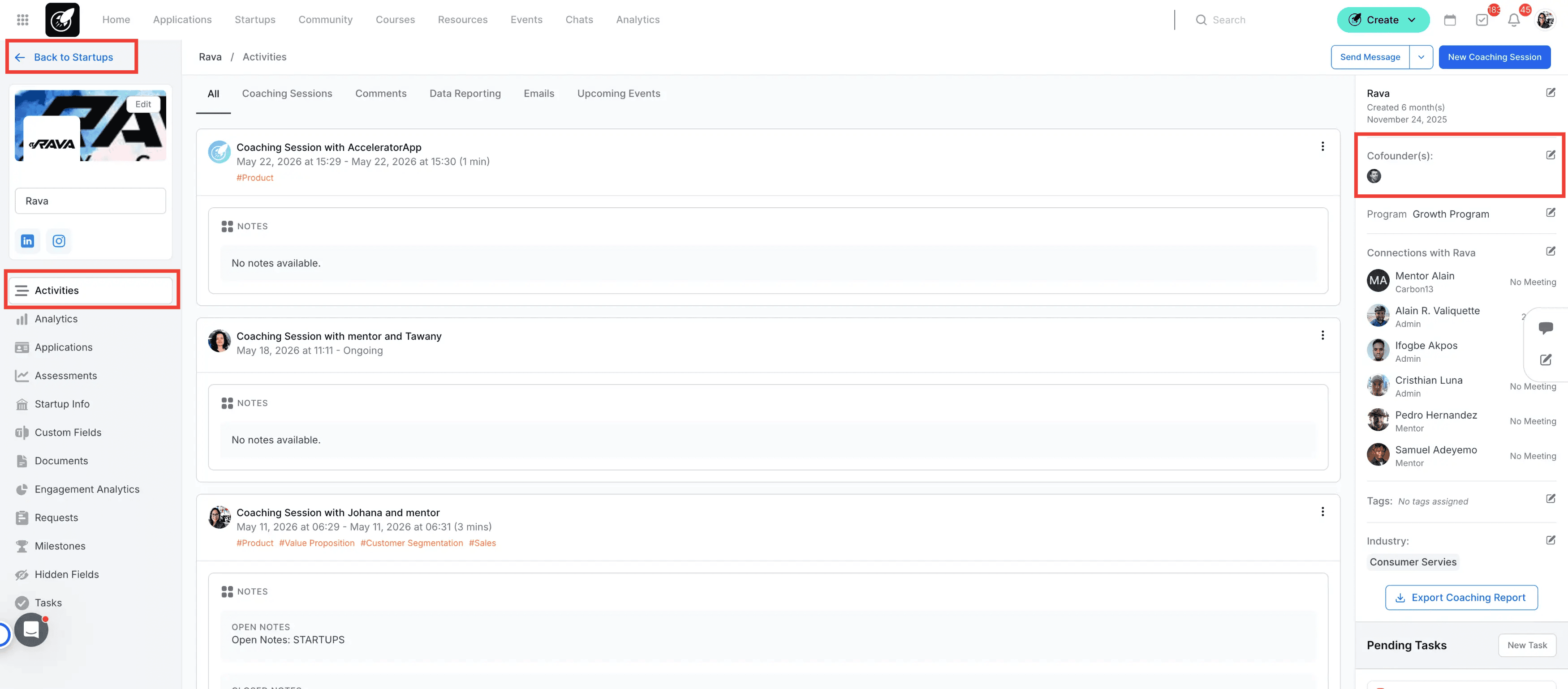This screenshot has width=1568, height=689.
Task: Open options for mentor and Tawany session
Action: point(1322,335)
